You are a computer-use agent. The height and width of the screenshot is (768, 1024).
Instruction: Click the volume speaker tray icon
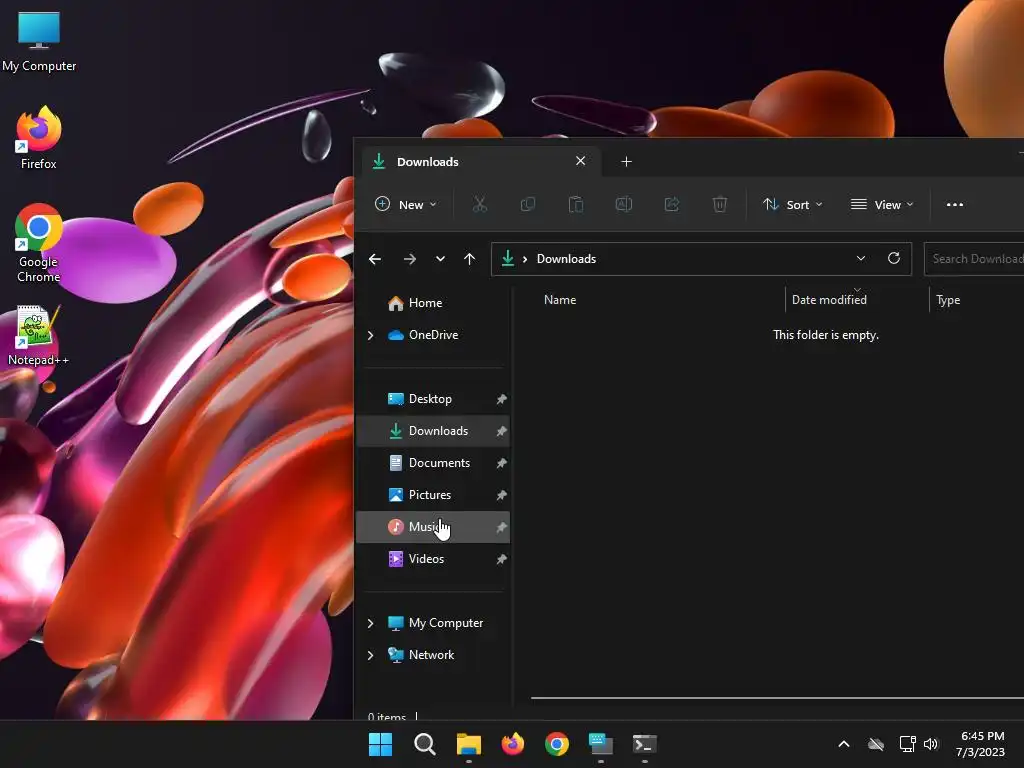pyautogui.click(x=931, y=744)
